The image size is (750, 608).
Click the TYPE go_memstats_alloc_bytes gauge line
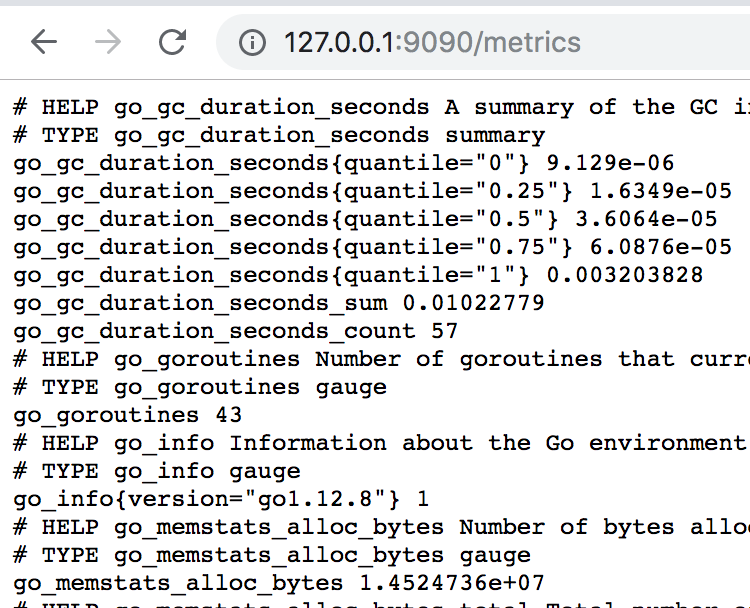click(272, 555)
